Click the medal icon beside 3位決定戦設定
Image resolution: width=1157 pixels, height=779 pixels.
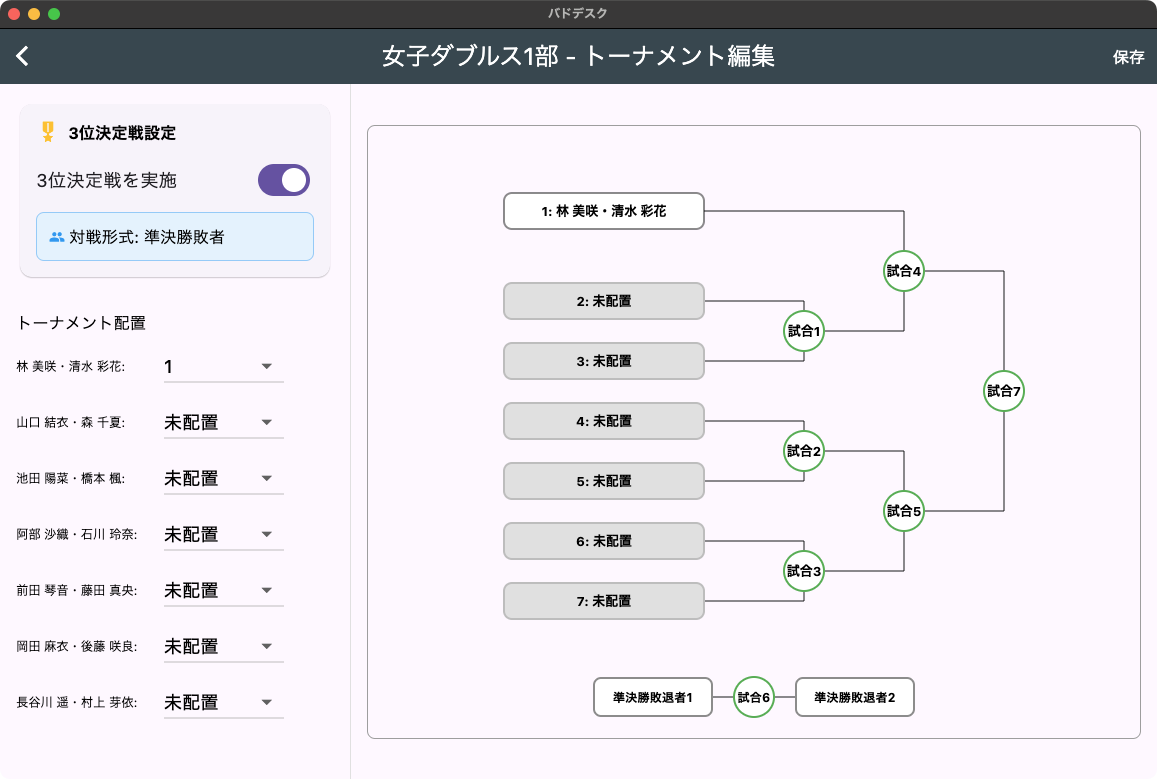48,132
